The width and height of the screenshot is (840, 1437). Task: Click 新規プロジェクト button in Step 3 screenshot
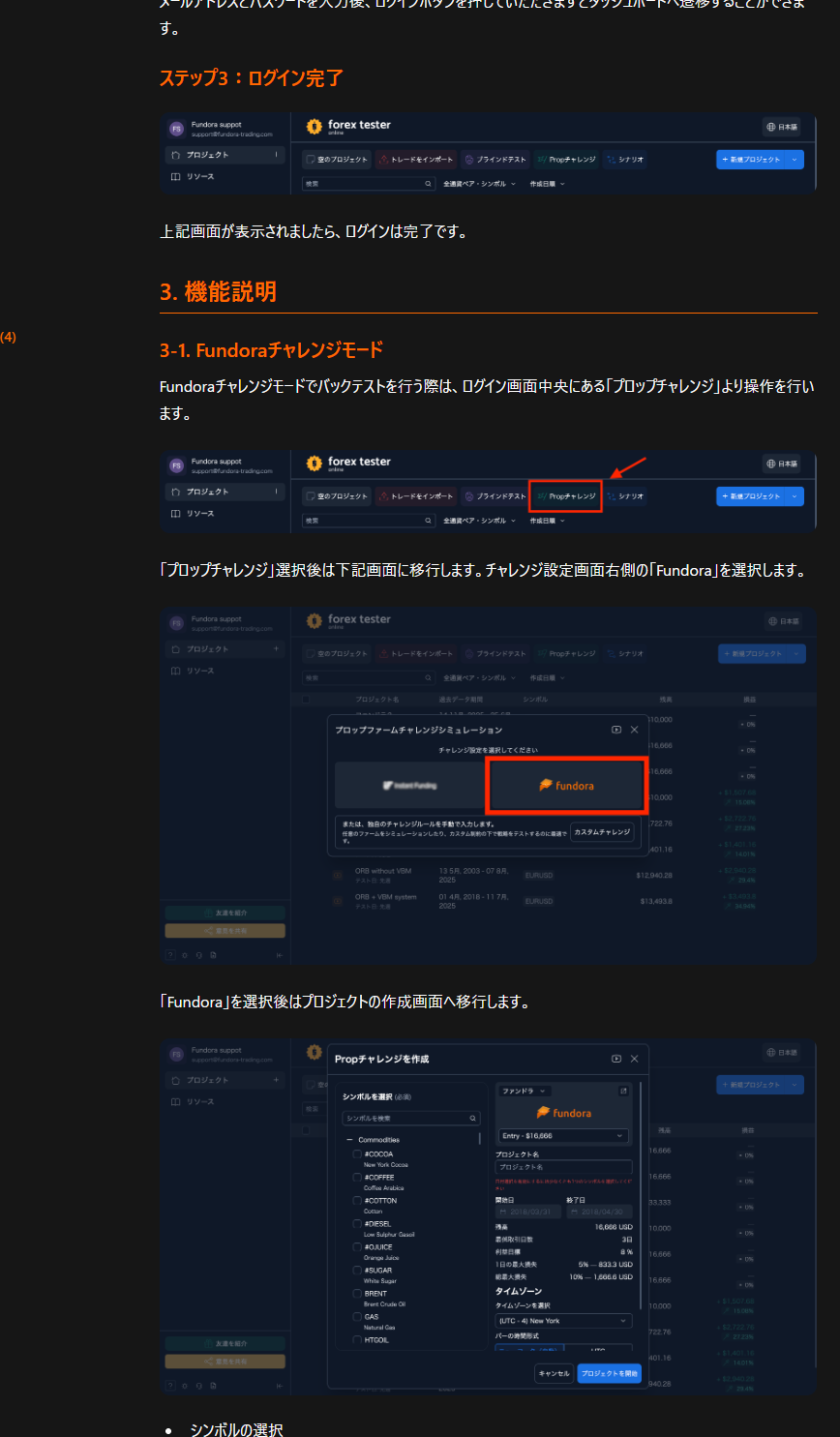pyautogui.click(x=751, y=160)
